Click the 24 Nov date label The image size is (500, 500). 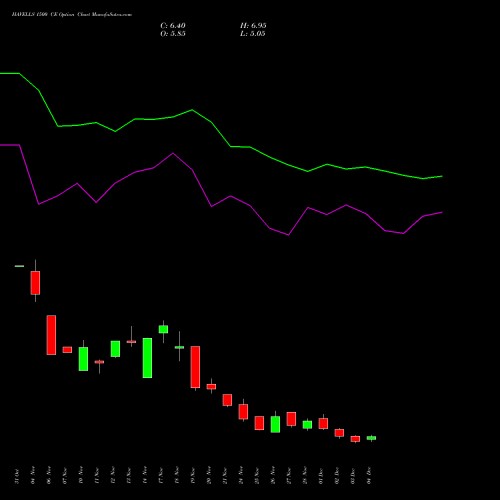click(x=241, y=476)
